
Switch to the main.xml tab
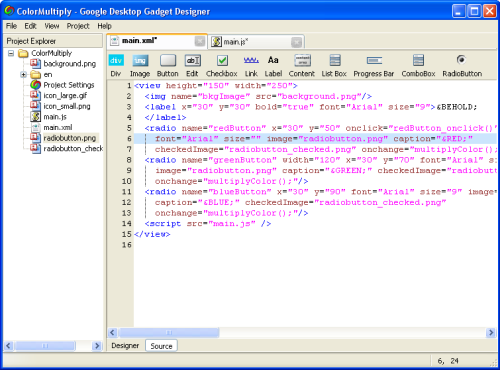pos(157,41)
